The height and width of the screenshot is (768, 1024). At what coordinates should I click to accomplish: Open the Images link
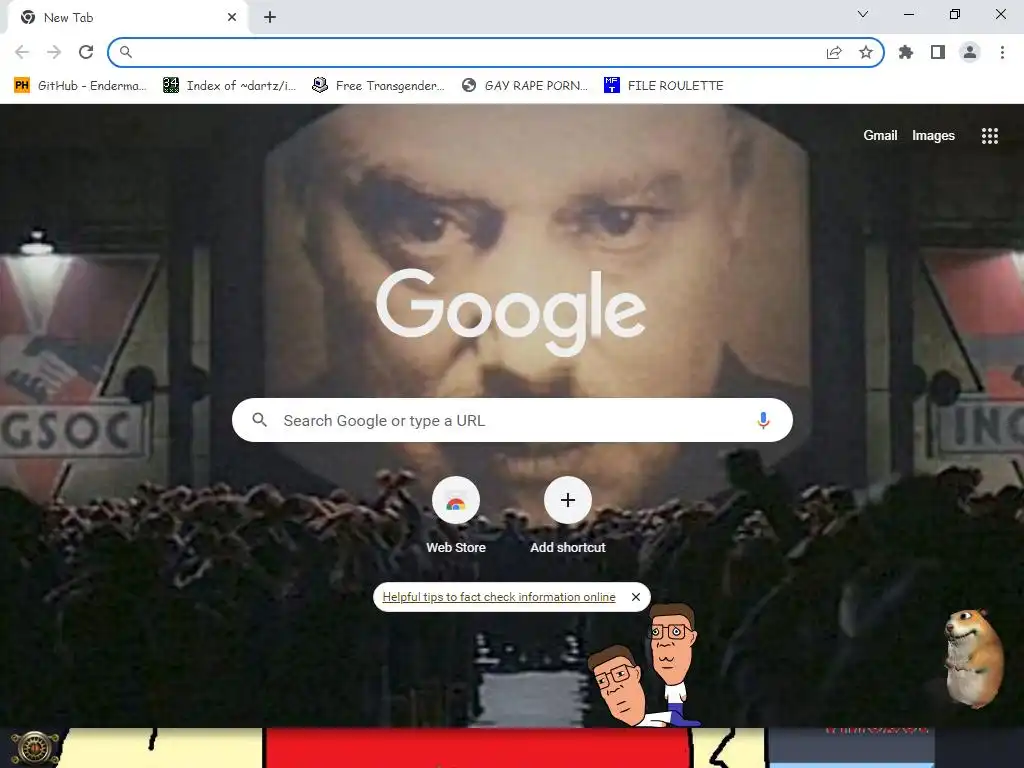coord(933,136)
